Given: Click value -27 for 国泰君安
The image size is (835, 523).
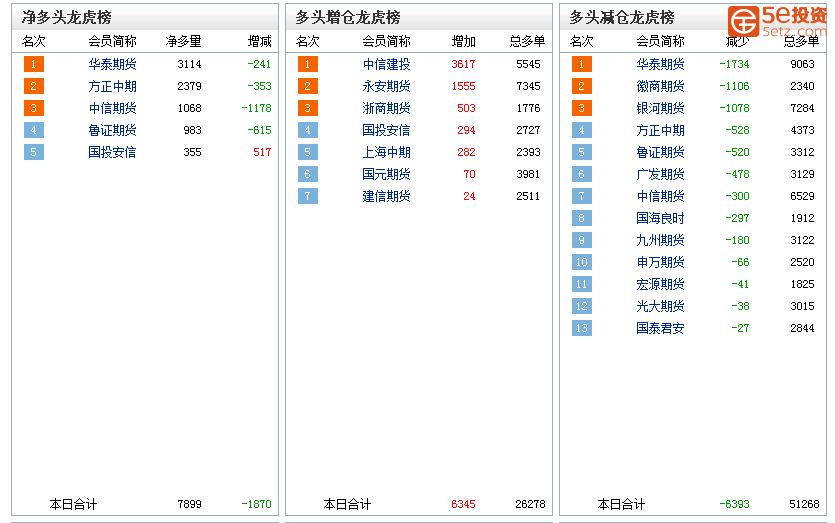Looking at the screenshot, I should pyautogui.click(x=740, y=328).
